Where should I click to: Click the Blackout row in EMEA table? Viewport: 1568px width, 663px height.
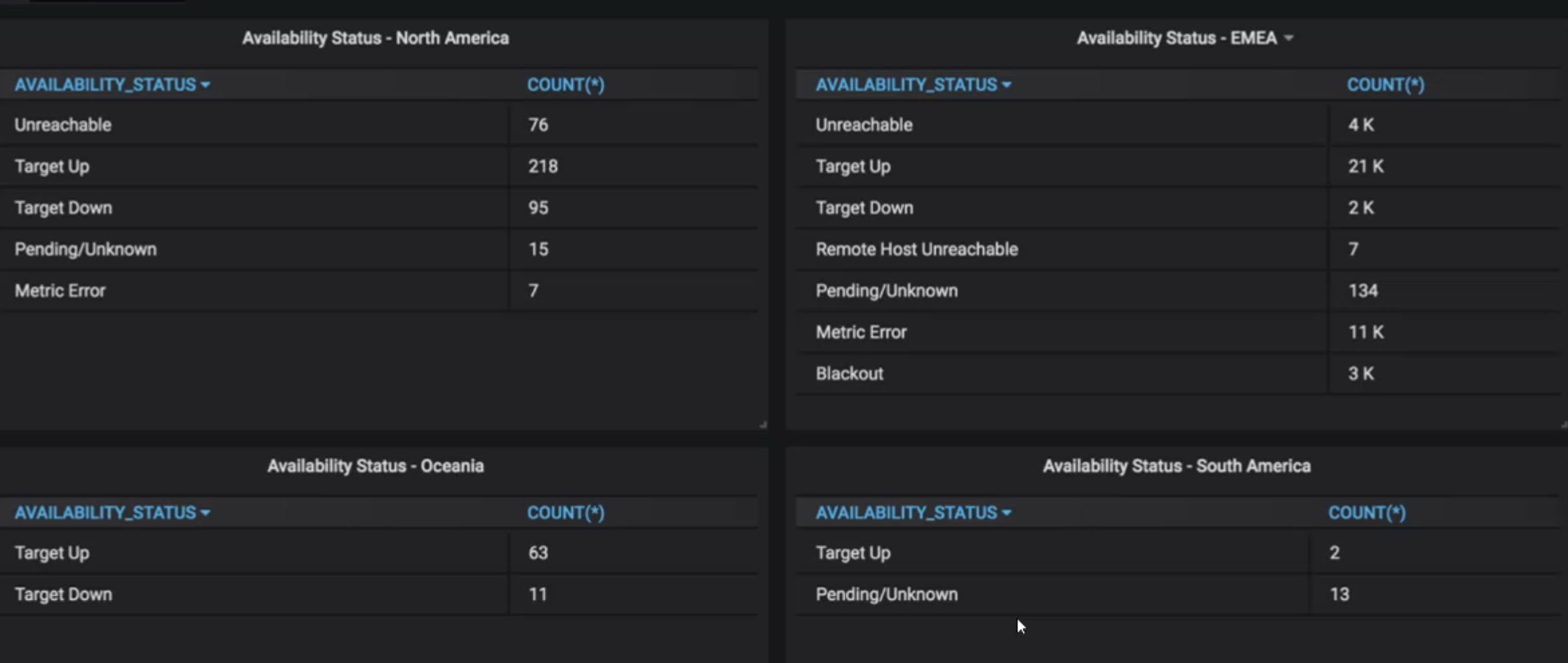point(1178,374)
